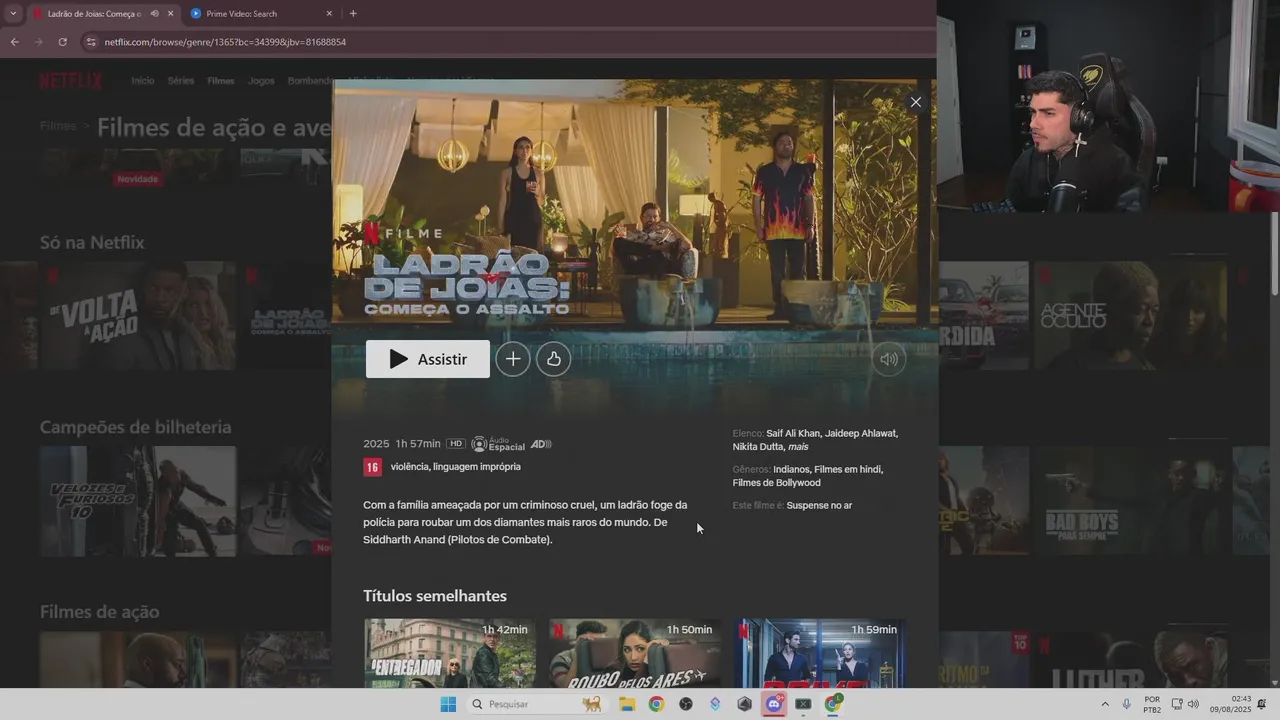
Task: Open Filmes in Netflix menu
Action: tap(220, 81)
